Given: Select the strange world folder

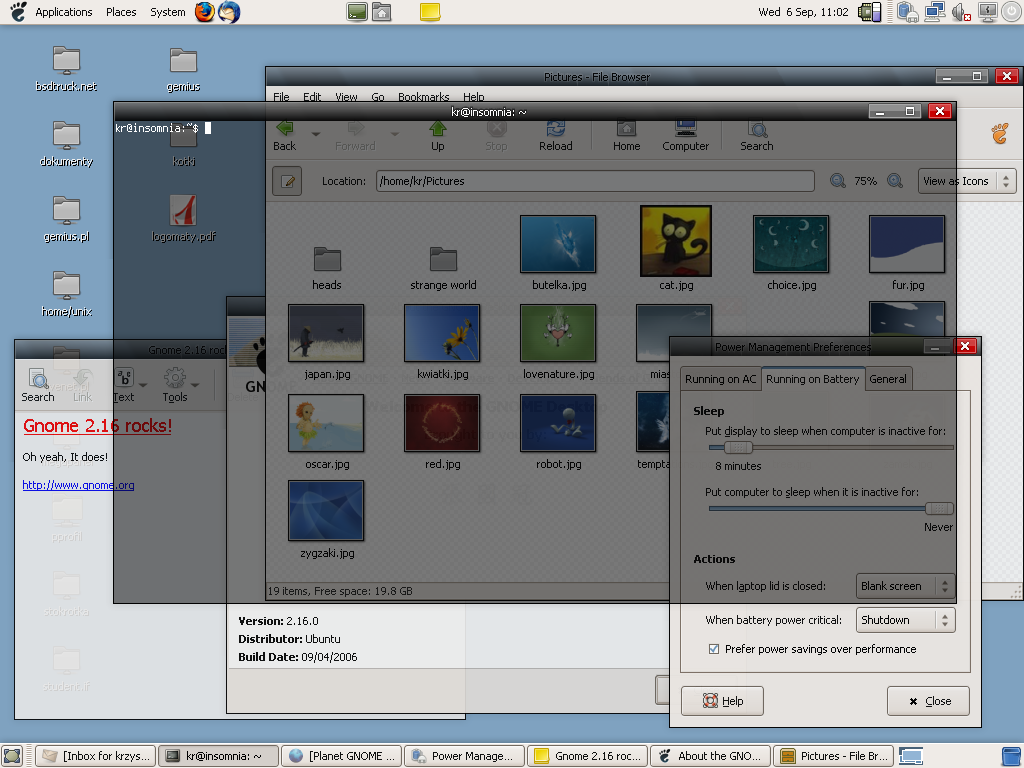Looking at the screenshot, I should pyautogui.click(x=443, y=268).
